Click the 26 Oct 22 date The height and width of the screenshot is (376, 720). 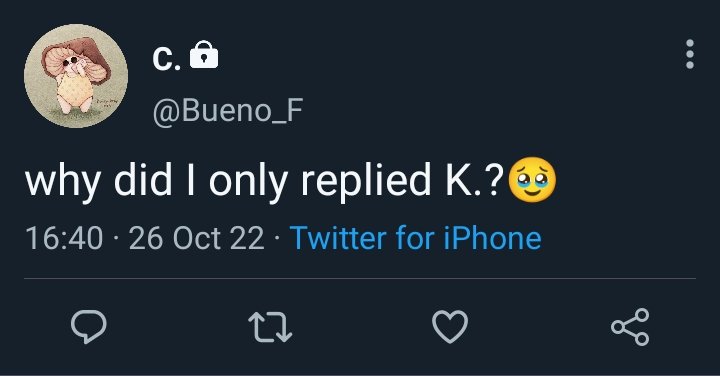tap(197, 238)
